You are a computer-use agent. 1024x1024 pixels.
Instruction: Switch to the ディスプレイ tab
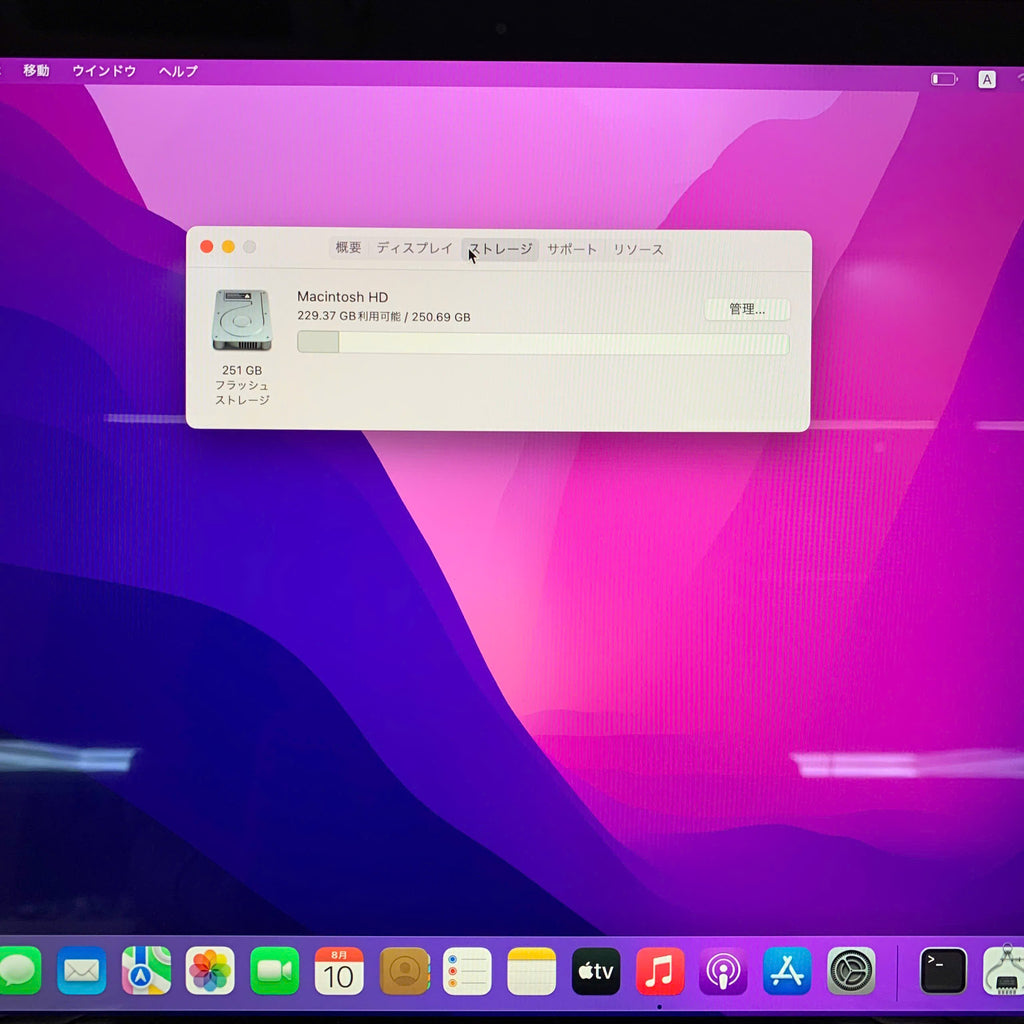(x=414, y=248)
